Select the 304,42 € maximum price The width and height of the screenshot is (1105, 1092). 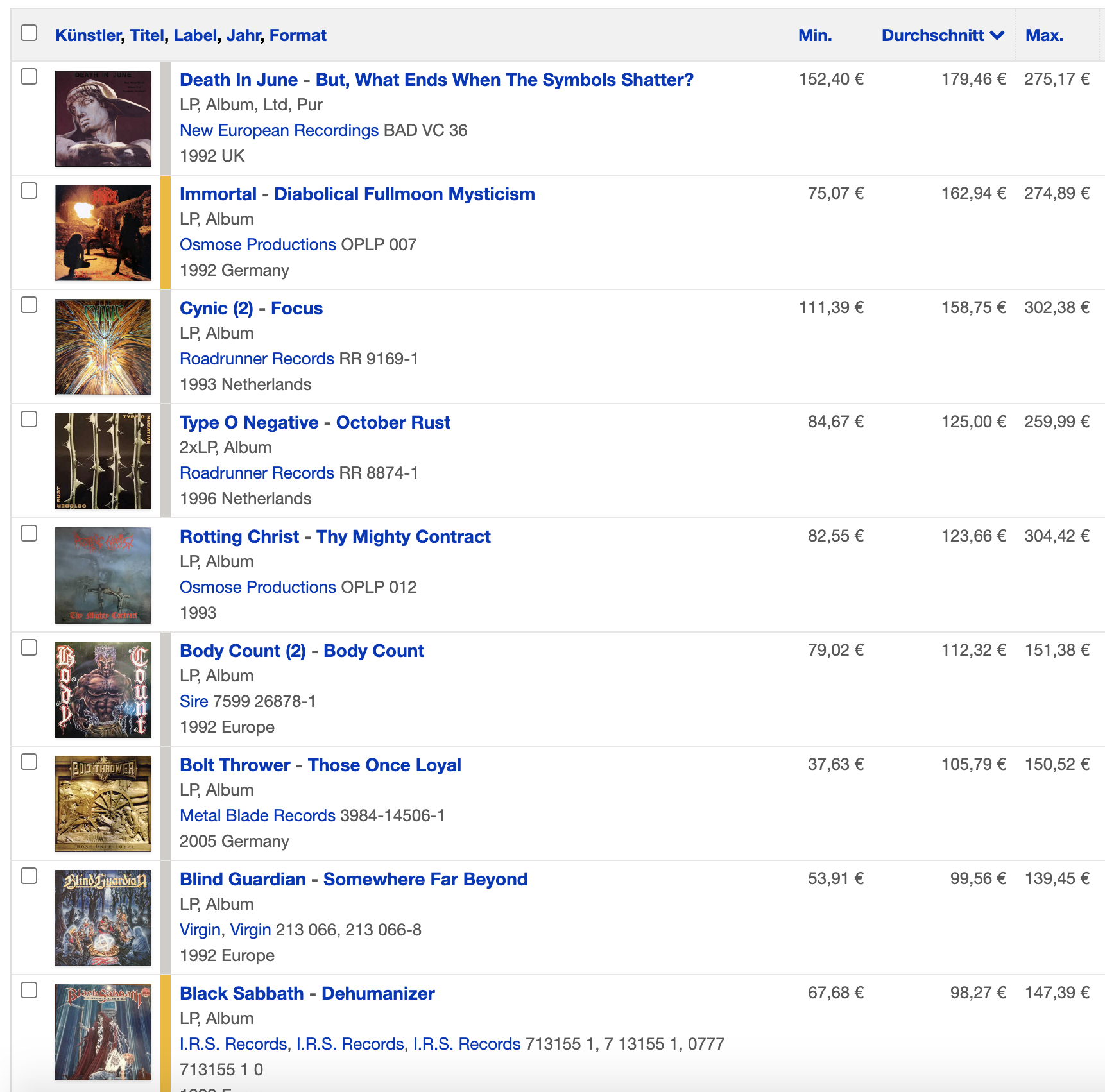point(1057,536)
